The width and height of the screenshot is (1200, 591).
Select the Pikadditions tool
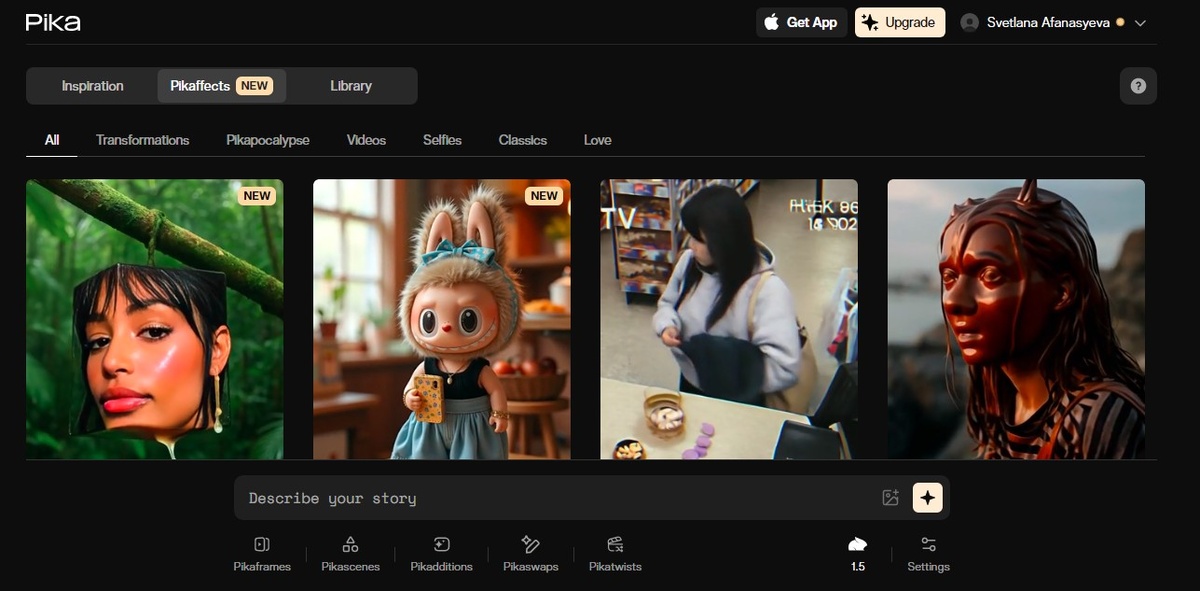441,553
